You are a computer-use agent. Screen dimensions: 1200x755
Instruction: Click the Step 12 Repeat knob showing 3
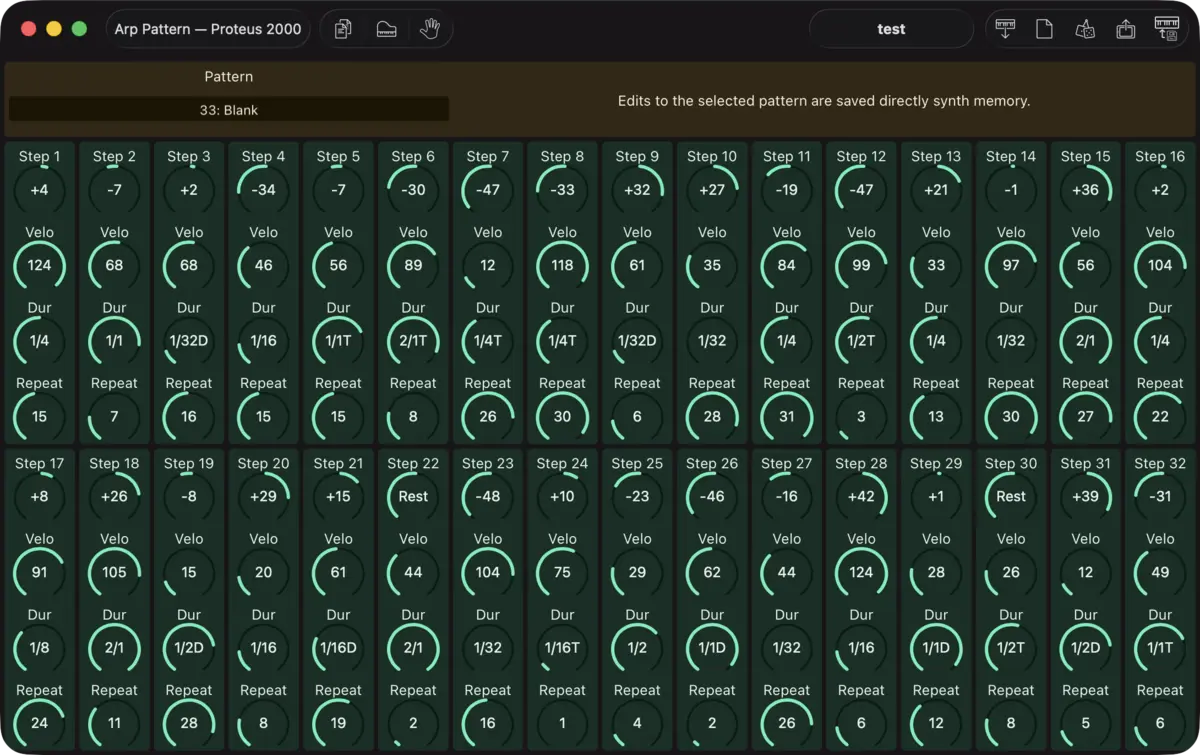point(861,417)
